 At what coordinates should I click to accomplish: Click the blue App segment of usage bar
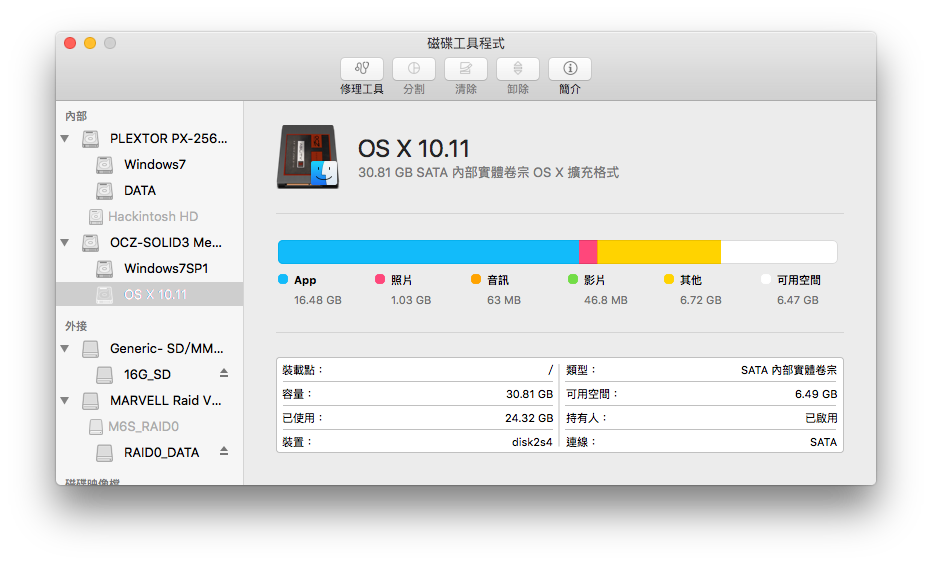pos(429,252)
